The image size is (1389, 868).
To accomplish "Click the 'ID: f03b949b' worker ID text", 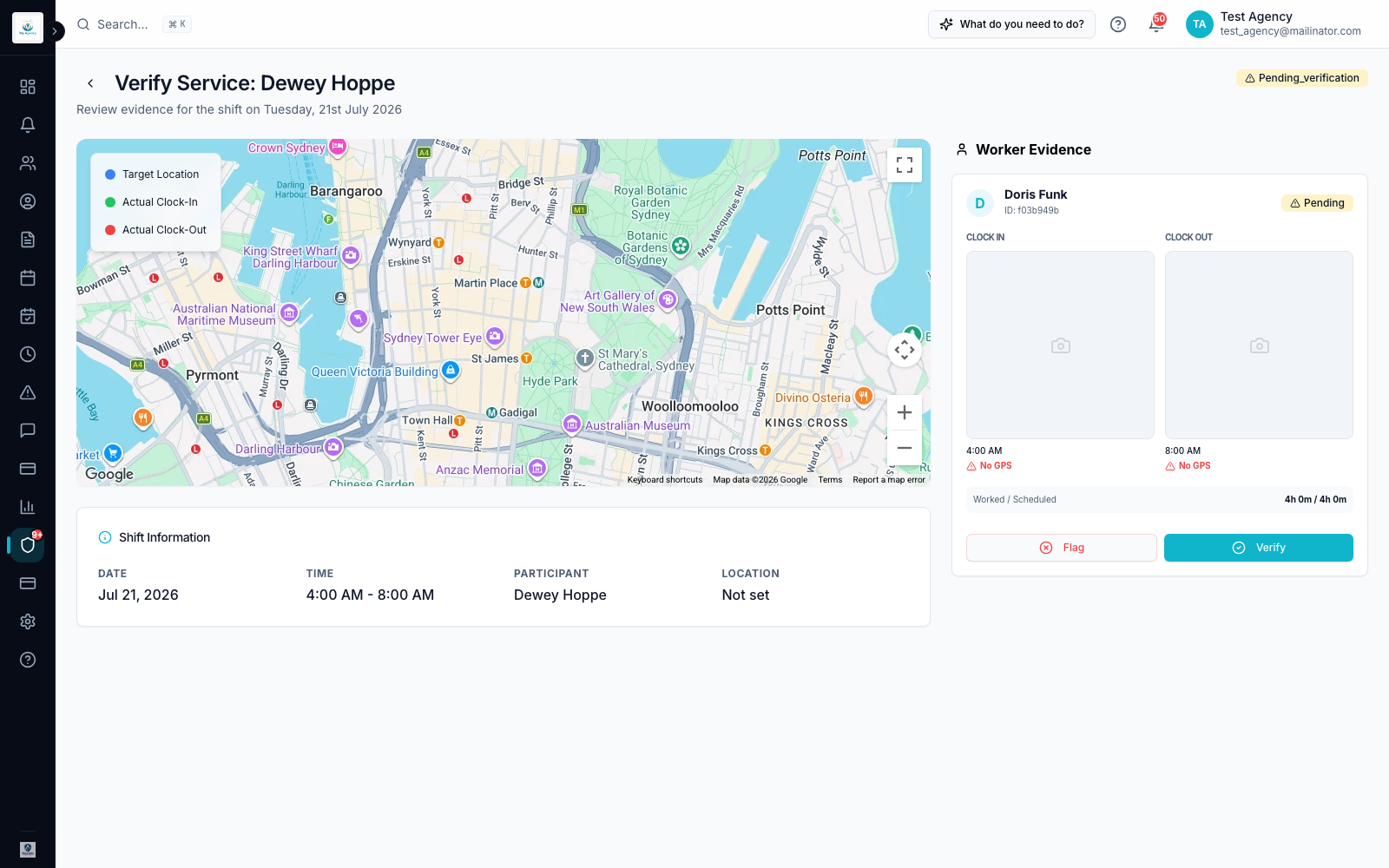I will [x=1031, y=211].
